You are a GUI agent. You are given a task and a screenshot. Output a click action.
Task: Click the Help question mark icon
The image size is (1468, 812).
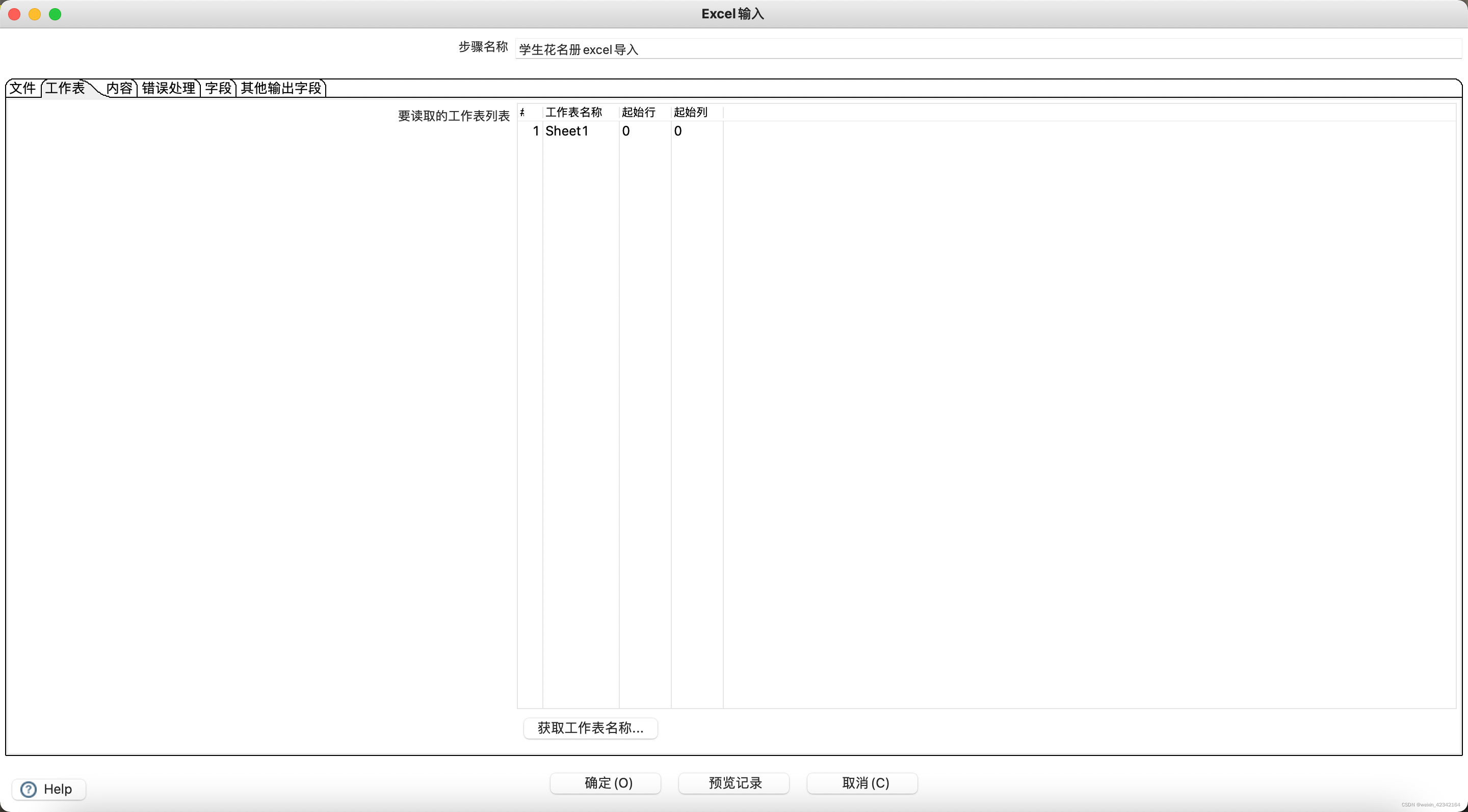[x=28, y=789]
